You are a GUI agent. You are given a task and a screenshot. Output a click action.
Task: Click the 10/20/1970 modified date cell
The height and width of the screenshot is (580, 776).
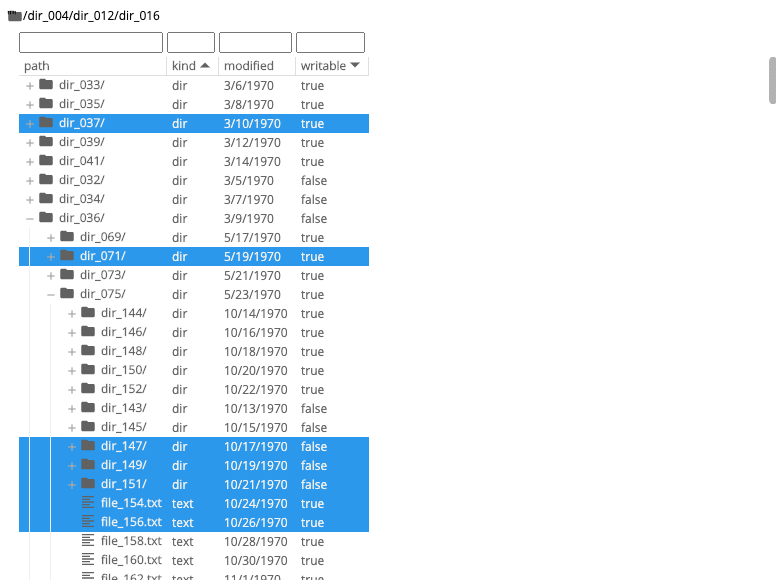pos(256,370)
